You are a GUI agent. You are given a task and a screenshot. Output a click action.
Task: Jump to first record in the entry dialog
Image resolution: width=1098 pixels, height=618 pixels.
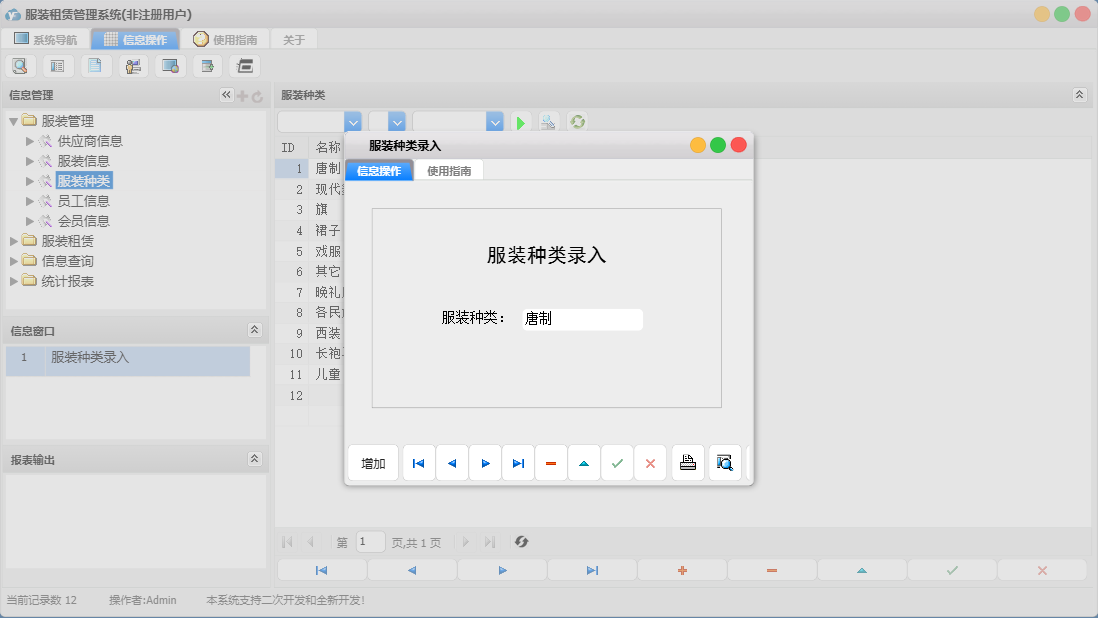[419, 463]
